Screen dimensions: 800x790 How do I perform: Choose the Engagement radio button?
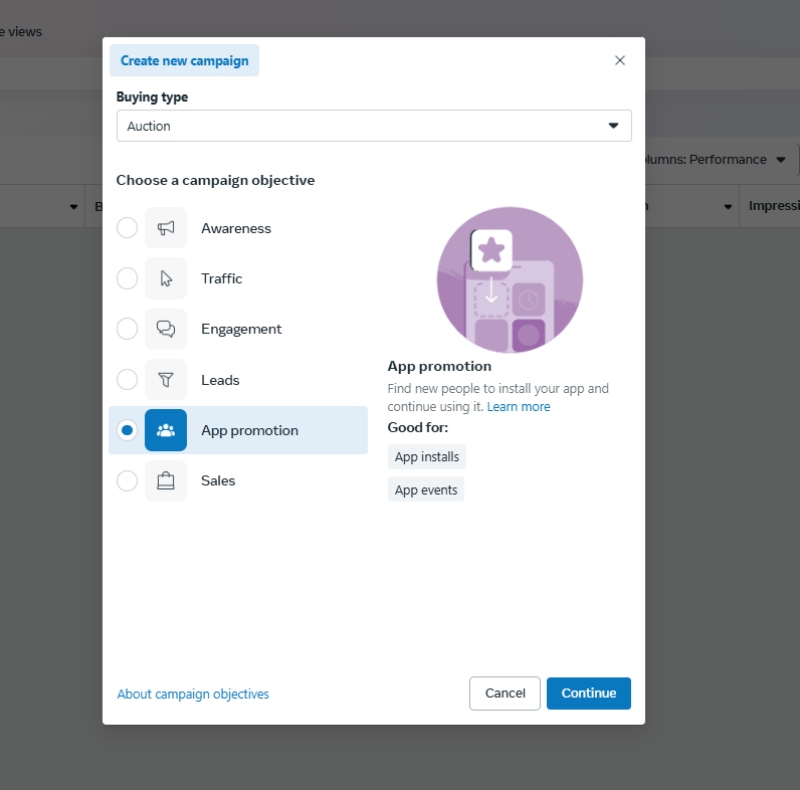coord(127,329)
